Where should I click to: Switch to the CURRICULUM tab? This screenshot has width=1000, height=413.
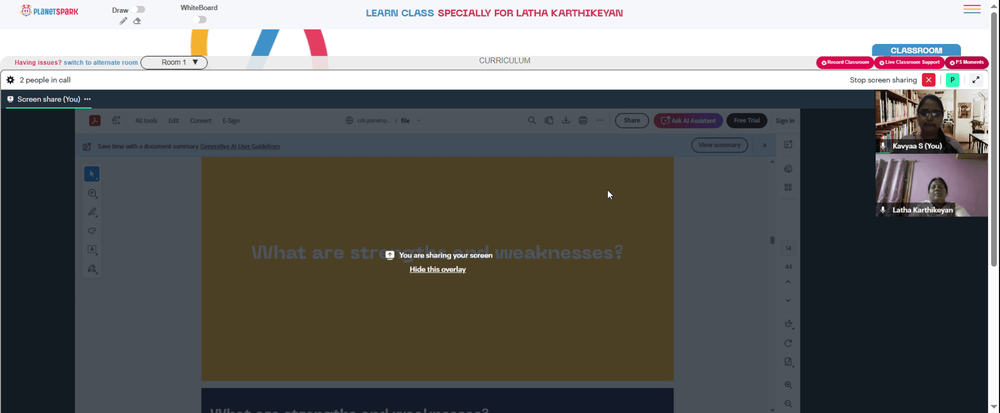tap(504, 61)
